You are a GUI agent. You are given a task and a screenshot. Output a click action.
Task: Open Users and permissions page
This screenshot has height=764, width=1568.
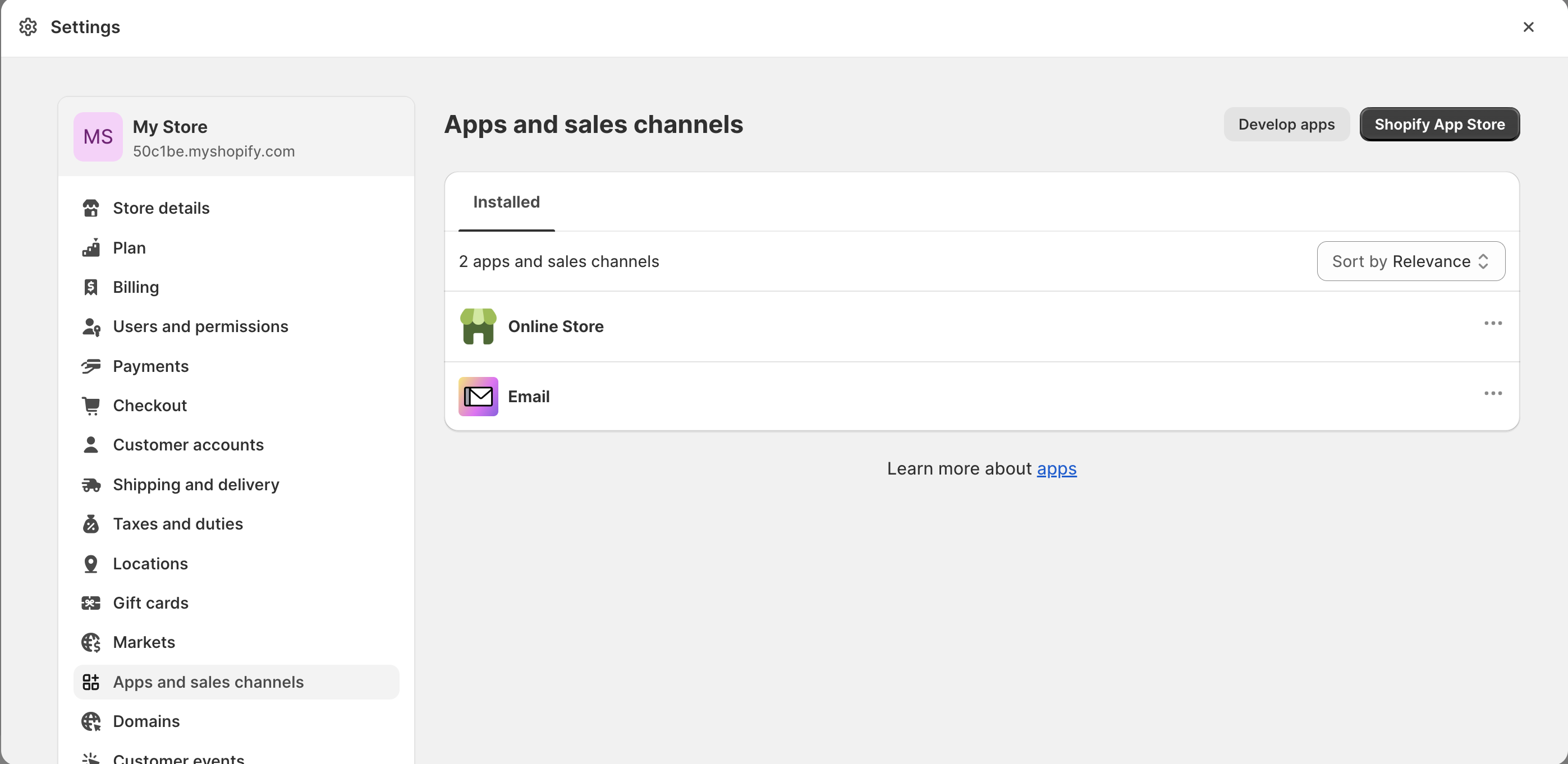236,326
